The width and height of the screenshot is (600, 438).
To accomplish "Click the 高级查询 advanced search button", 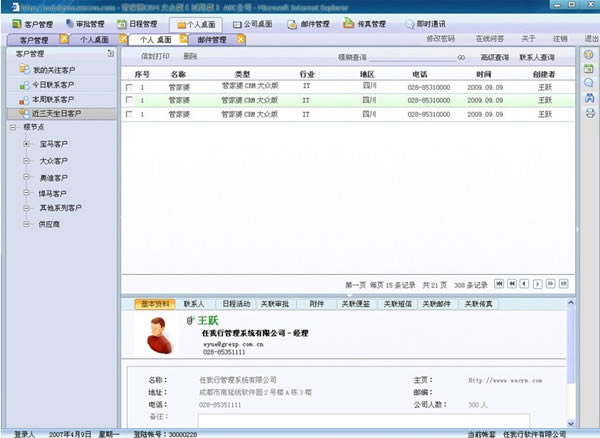I will 494,57.
